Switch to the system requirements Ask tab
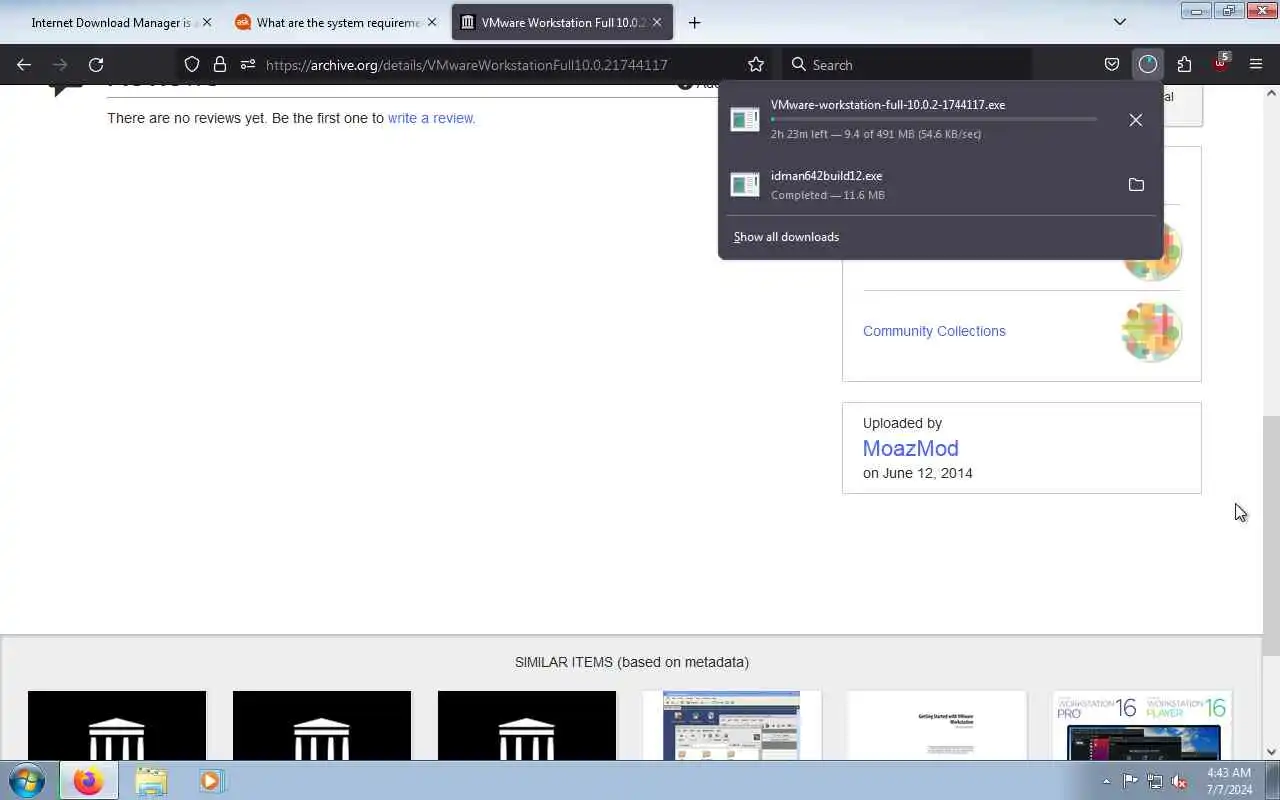The width and height of the screenshot is (1280, 800). (x=338, y=22)
